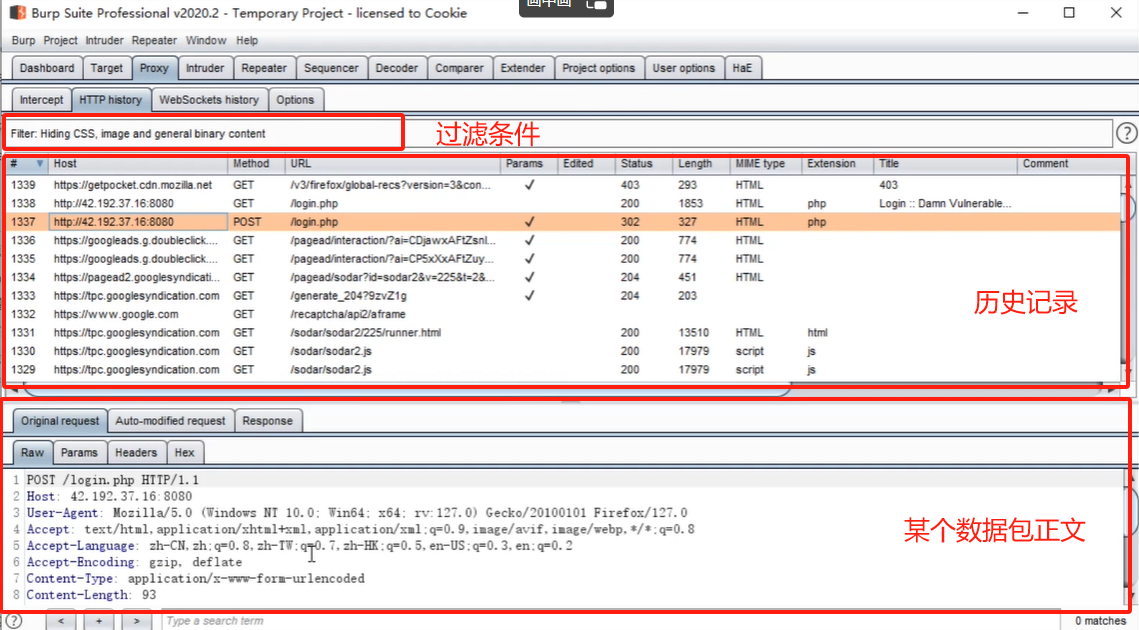Go to previous search match with < button
The height and width of the screenshot is (630, 1139).
pyautogui.click(x=61, y=621)
